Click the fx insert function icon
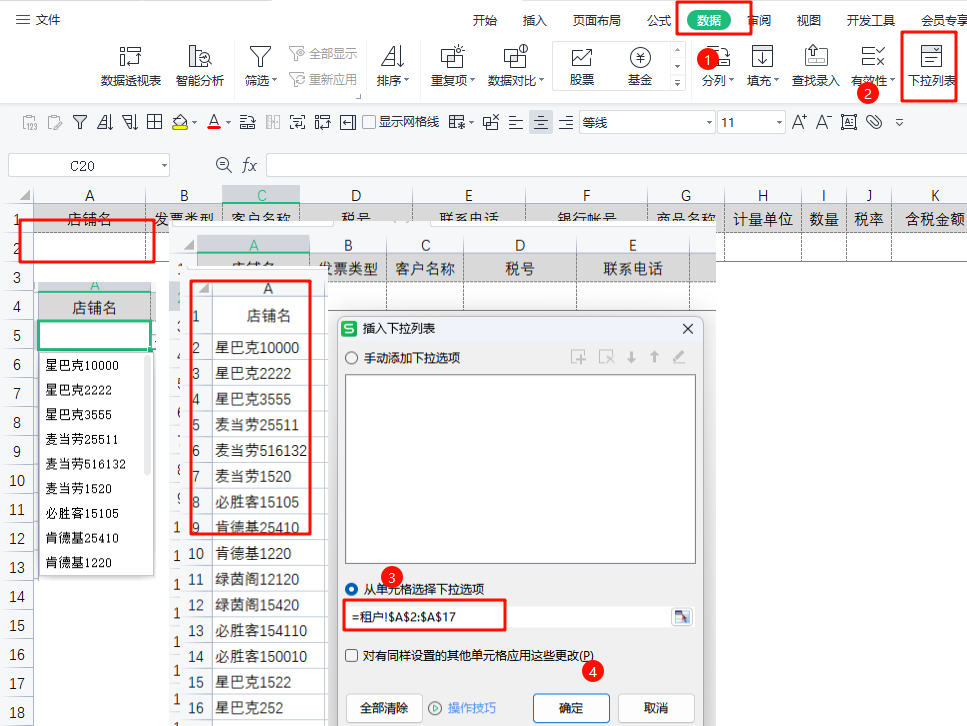The image size is (967, 726). point(249,165)
